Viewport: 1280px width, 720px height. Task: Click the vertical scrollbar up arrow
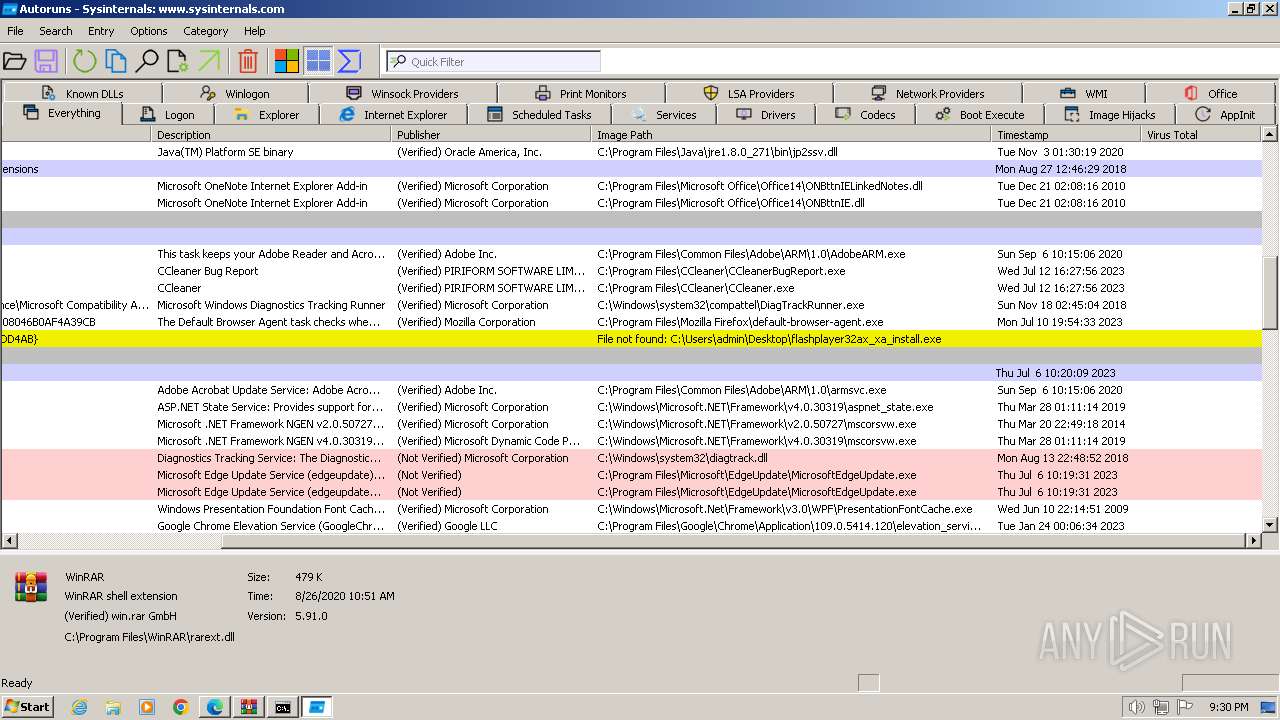point(1271,134)
